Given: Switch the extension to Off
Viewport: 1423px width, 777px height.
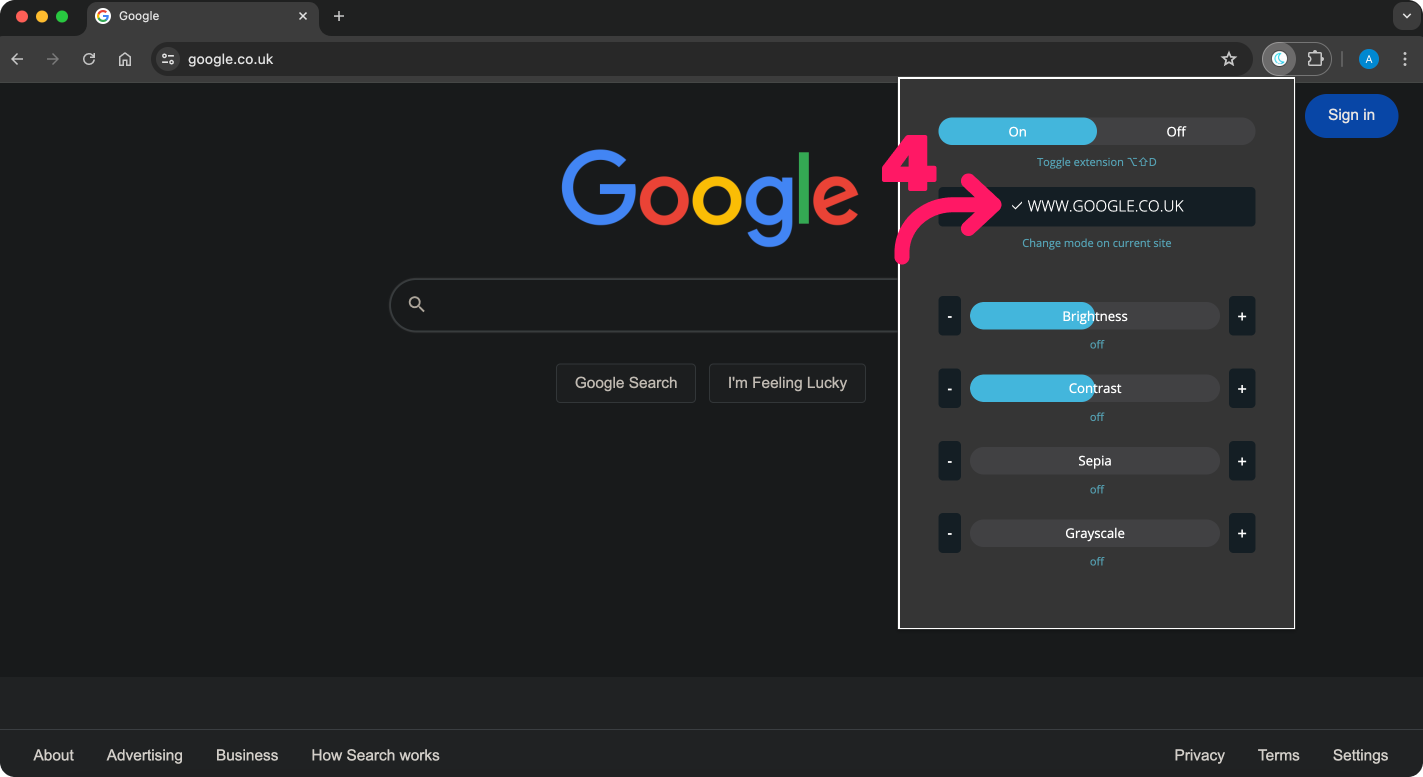Looking at the screenshot, I should pos(1175,131).
